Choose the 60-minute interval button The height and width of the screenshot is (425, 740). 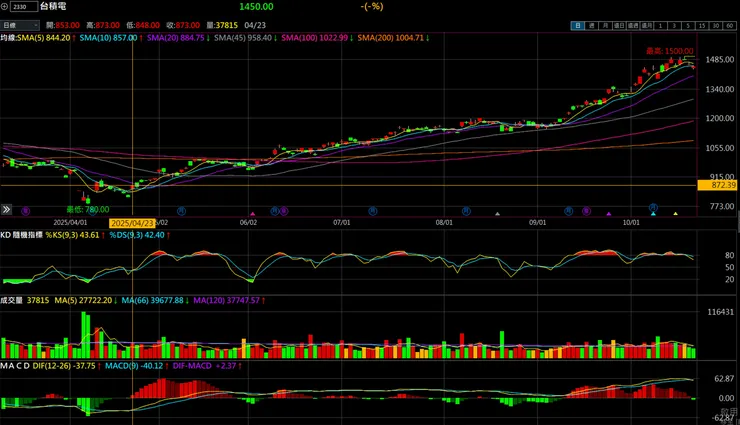730,25
